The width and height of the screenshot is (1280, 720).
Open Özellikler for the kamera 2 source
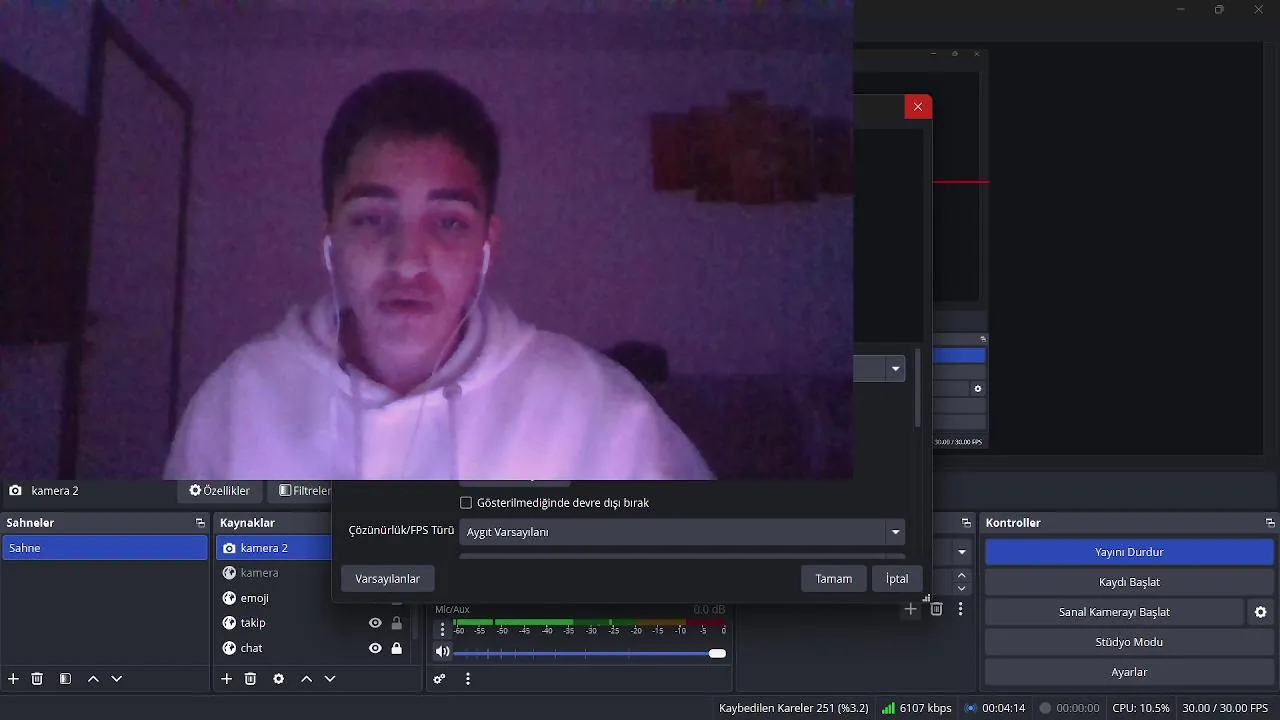pos(220,491)
